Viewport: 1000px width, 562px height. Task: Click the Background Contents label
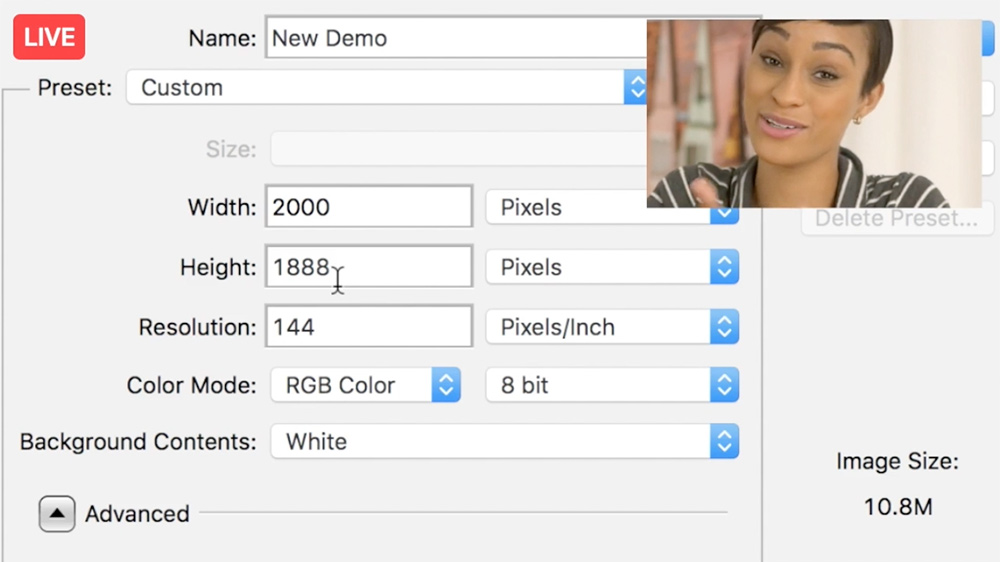[x=138, y=441]
